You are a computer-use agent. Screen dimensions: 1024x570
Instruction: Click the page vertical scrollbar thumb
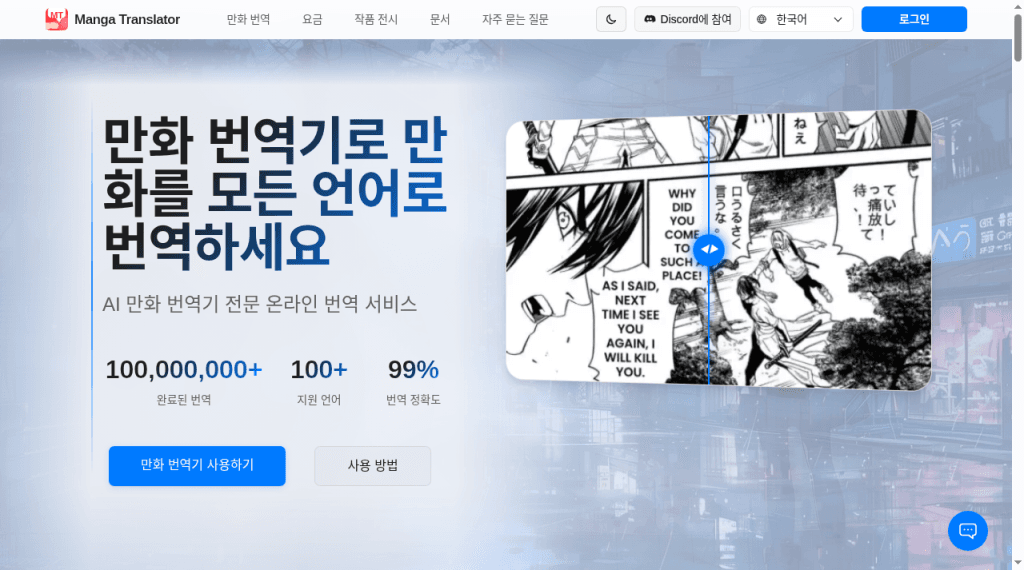(1017, 38)
